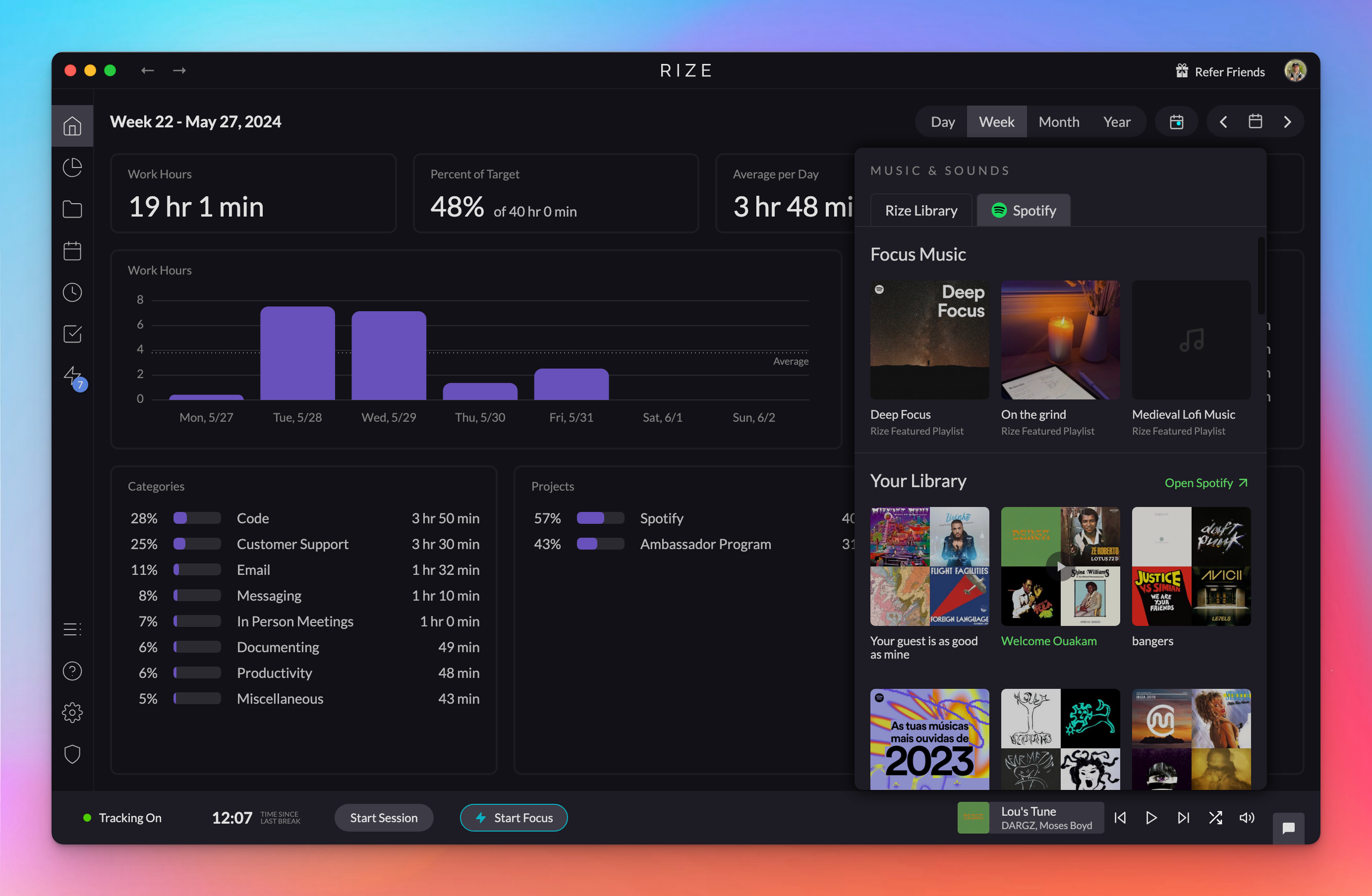The width and height of the screenshot is (1372, 896).
Task: Skip to previous track
Action: (x=1120, y=818)
